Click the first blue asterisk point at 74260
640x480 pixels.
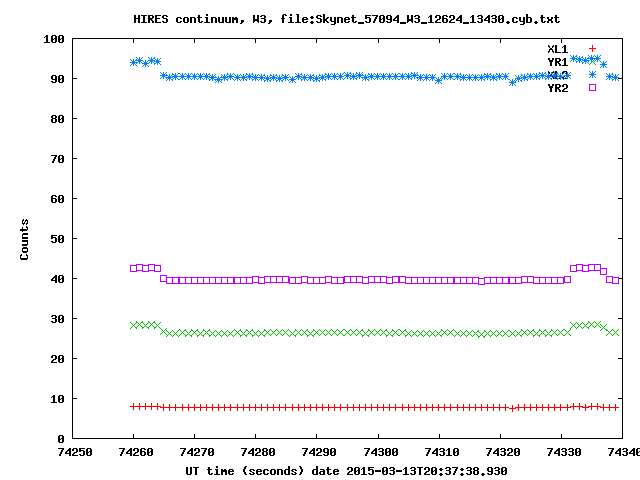pos(133,62)
